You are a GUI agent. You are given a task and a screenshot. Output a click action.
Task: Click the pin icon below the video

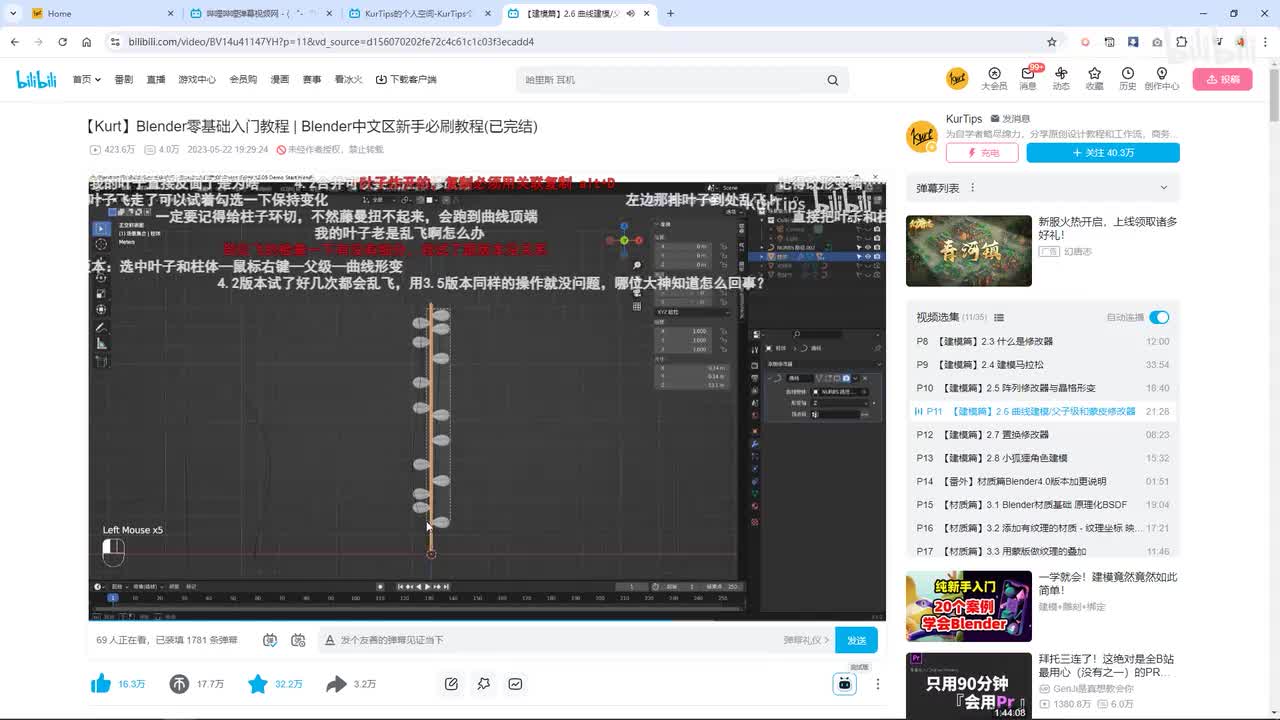[x=483, y=684]
